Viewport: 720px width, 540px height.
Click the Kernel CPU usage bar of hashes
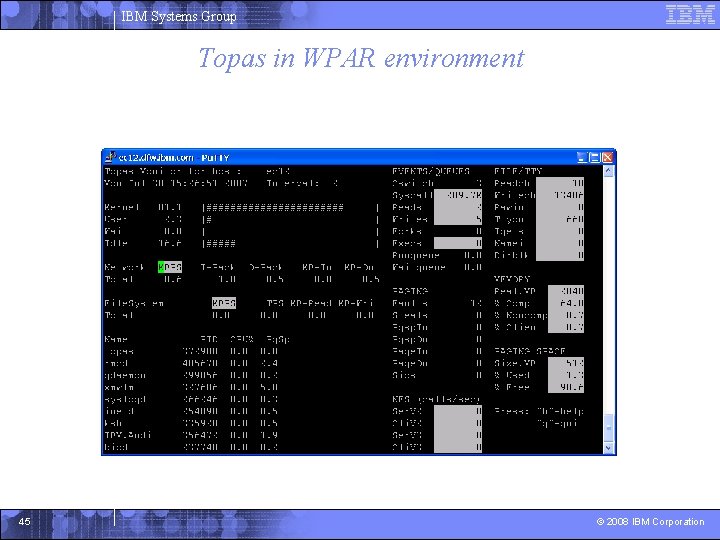click(x=275, y=208)
